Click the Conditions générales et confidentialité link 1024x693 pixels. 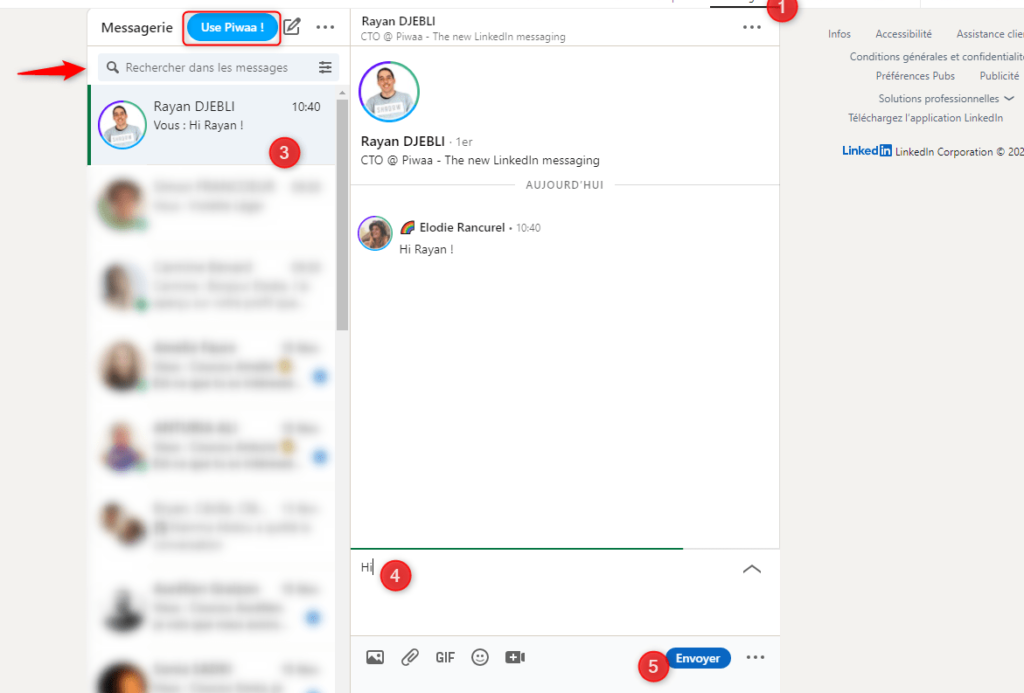[x=936, y=57]
